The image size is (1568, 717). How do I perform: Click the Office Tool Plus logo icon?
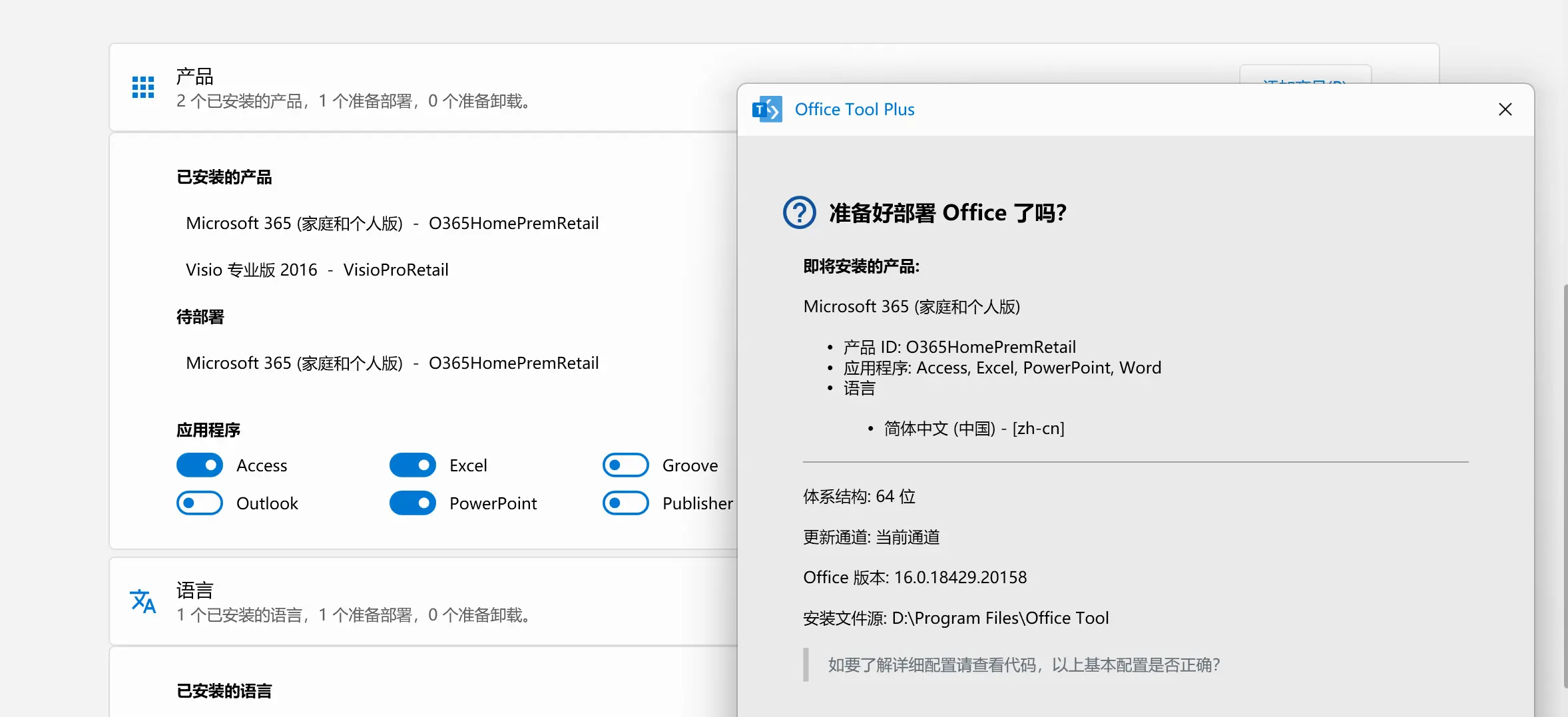(767, 110)
